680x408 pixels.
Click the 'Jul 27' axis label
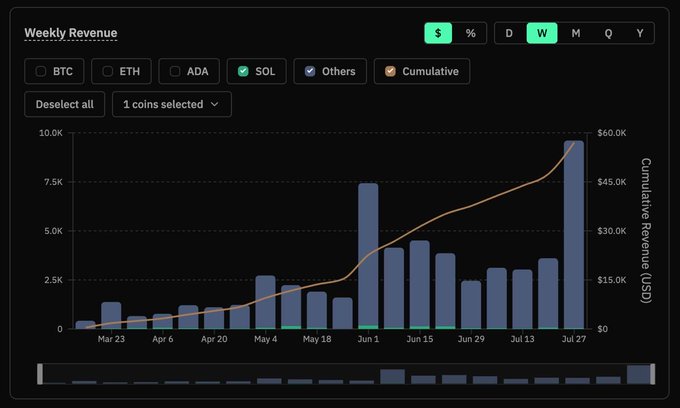coord(574,339)
